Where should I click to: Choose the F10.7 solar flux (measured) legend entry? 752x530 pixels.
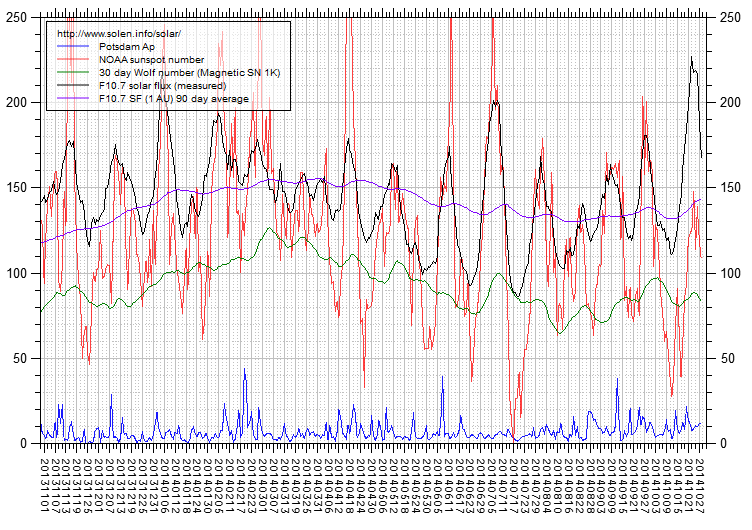tap(163, 85)
